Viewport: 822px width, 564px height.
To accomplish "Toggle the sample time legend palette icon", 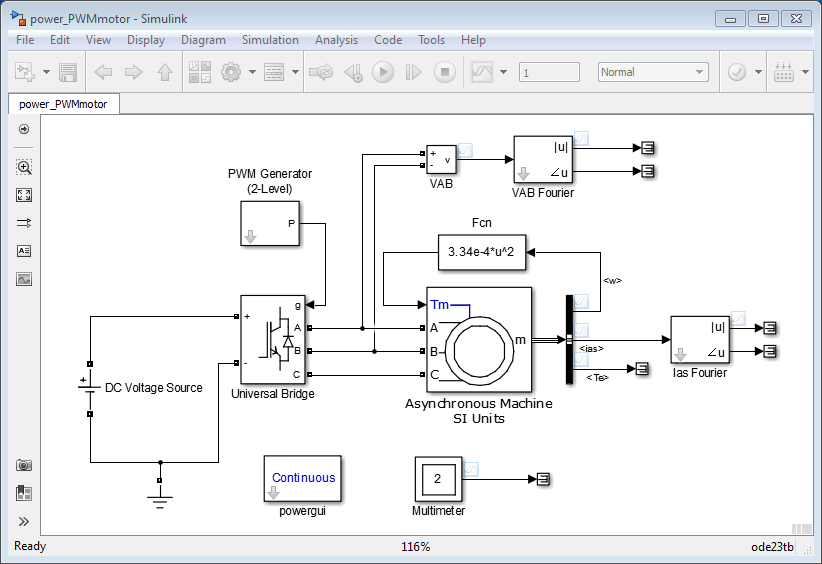I will pos(24,223).
